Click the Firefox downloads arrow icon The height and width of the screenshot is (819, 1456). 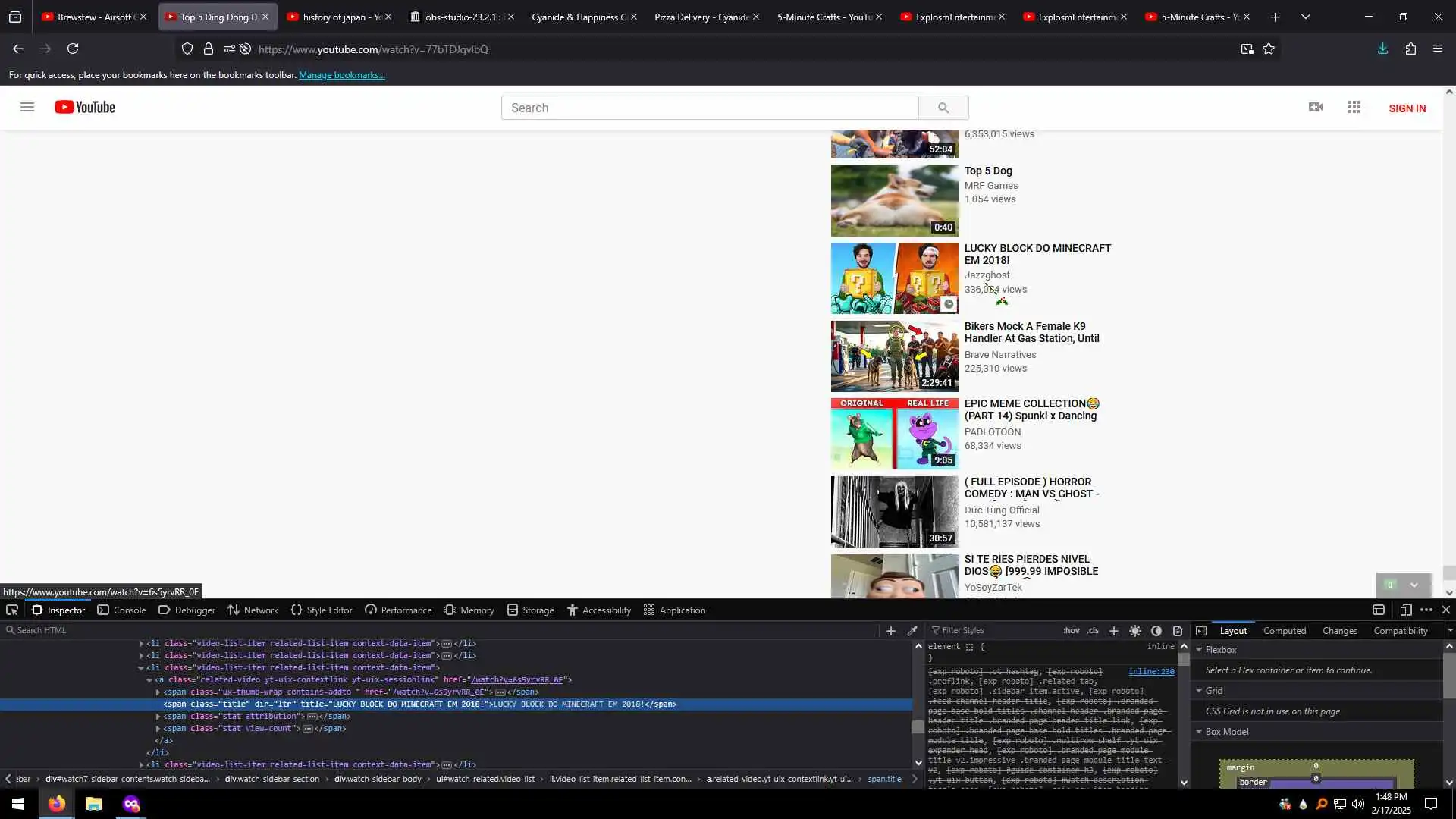[x=1382, y=49]
